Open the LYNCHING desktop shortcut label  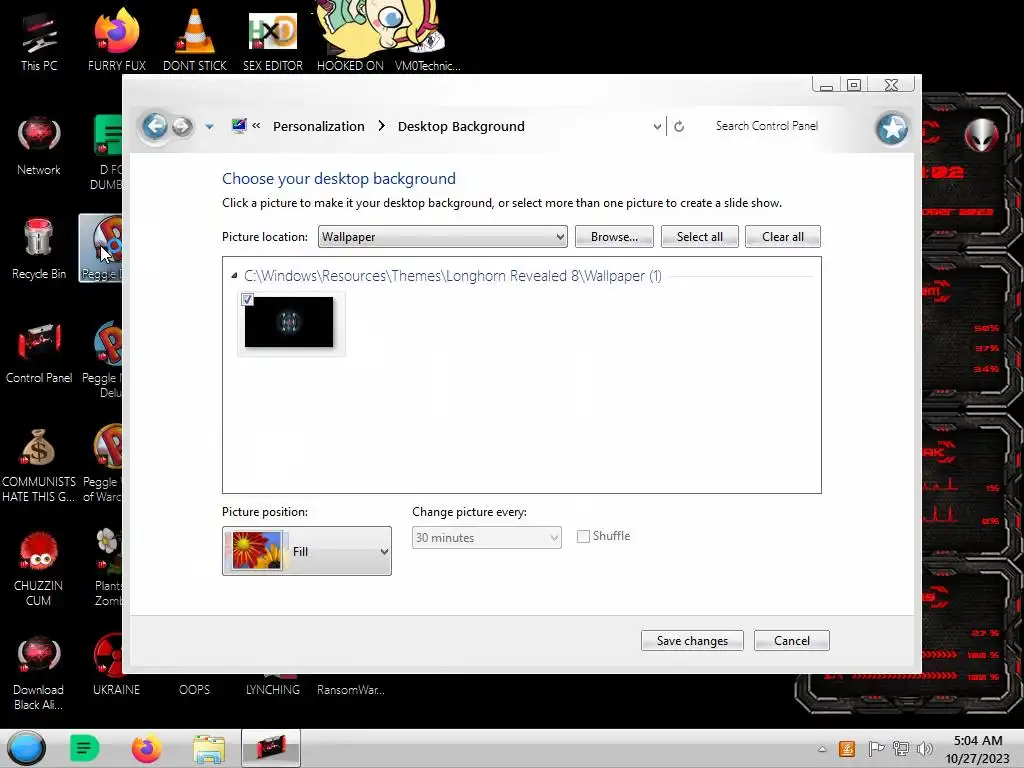click(x=273, y=690)
